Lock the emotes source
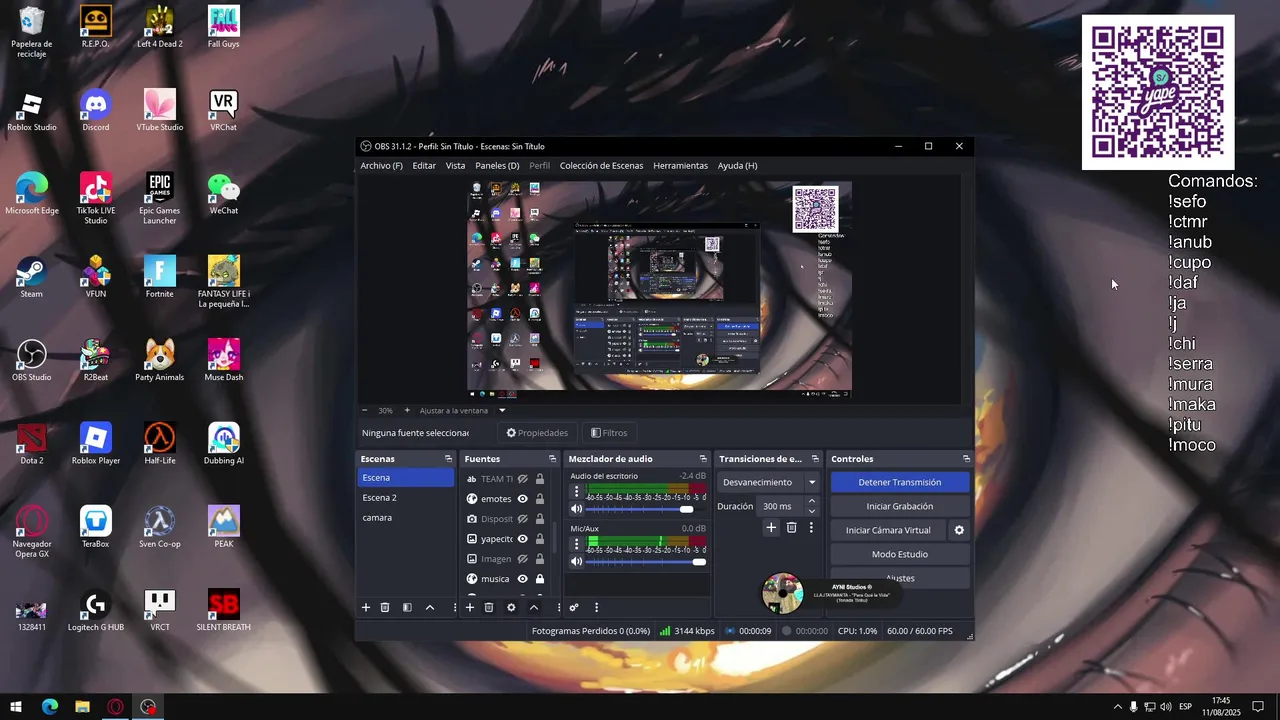The height and width of the screenshot is (720, 1280). [x=540, y=499]
